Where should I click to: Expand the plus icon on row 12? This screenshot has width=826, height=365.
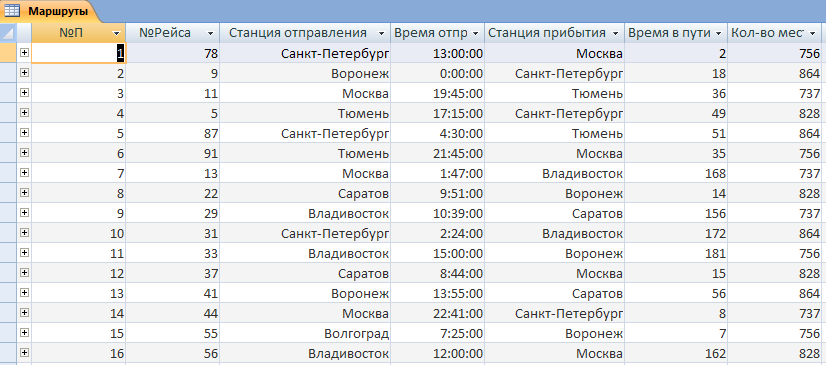tap(24, 273)
